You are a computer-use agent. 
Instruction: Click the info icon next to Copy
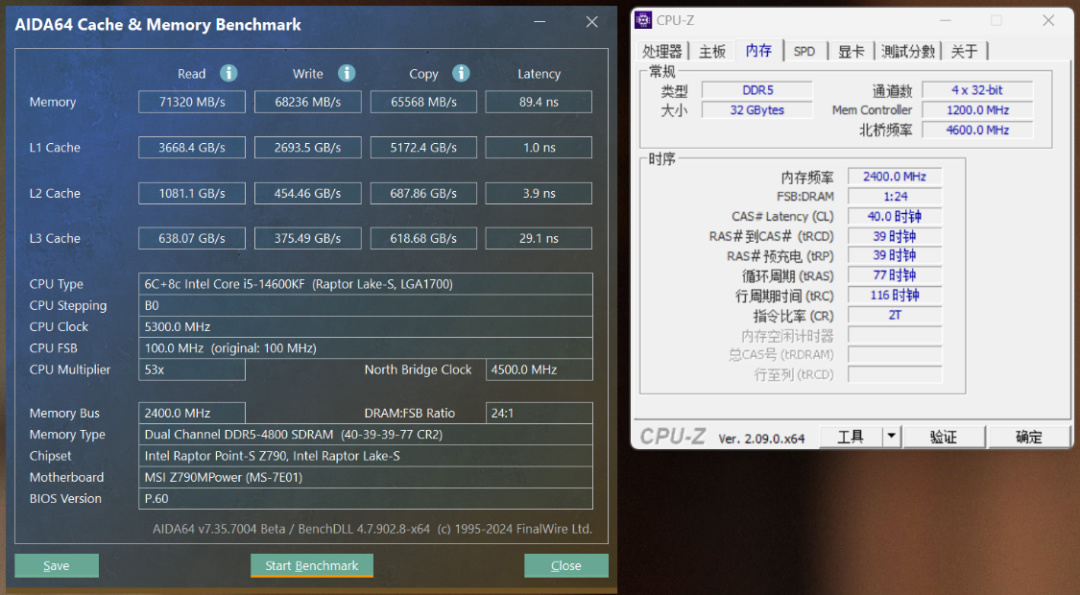461,73
